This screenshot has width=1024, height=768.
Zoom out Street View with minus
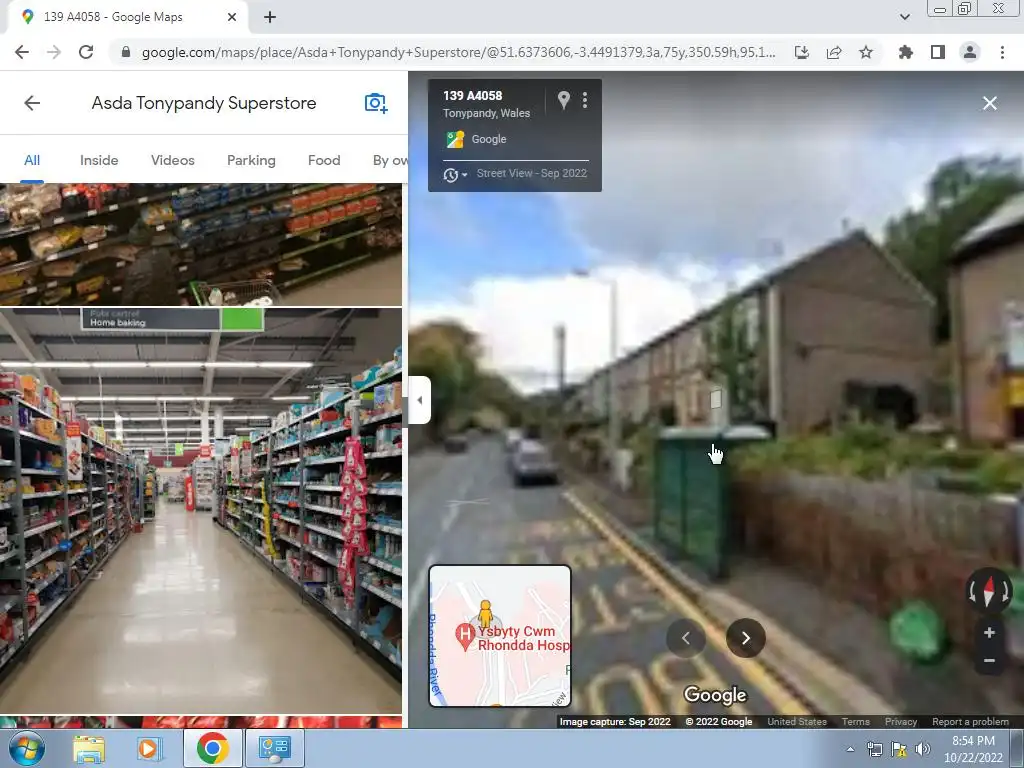(989, 660)
